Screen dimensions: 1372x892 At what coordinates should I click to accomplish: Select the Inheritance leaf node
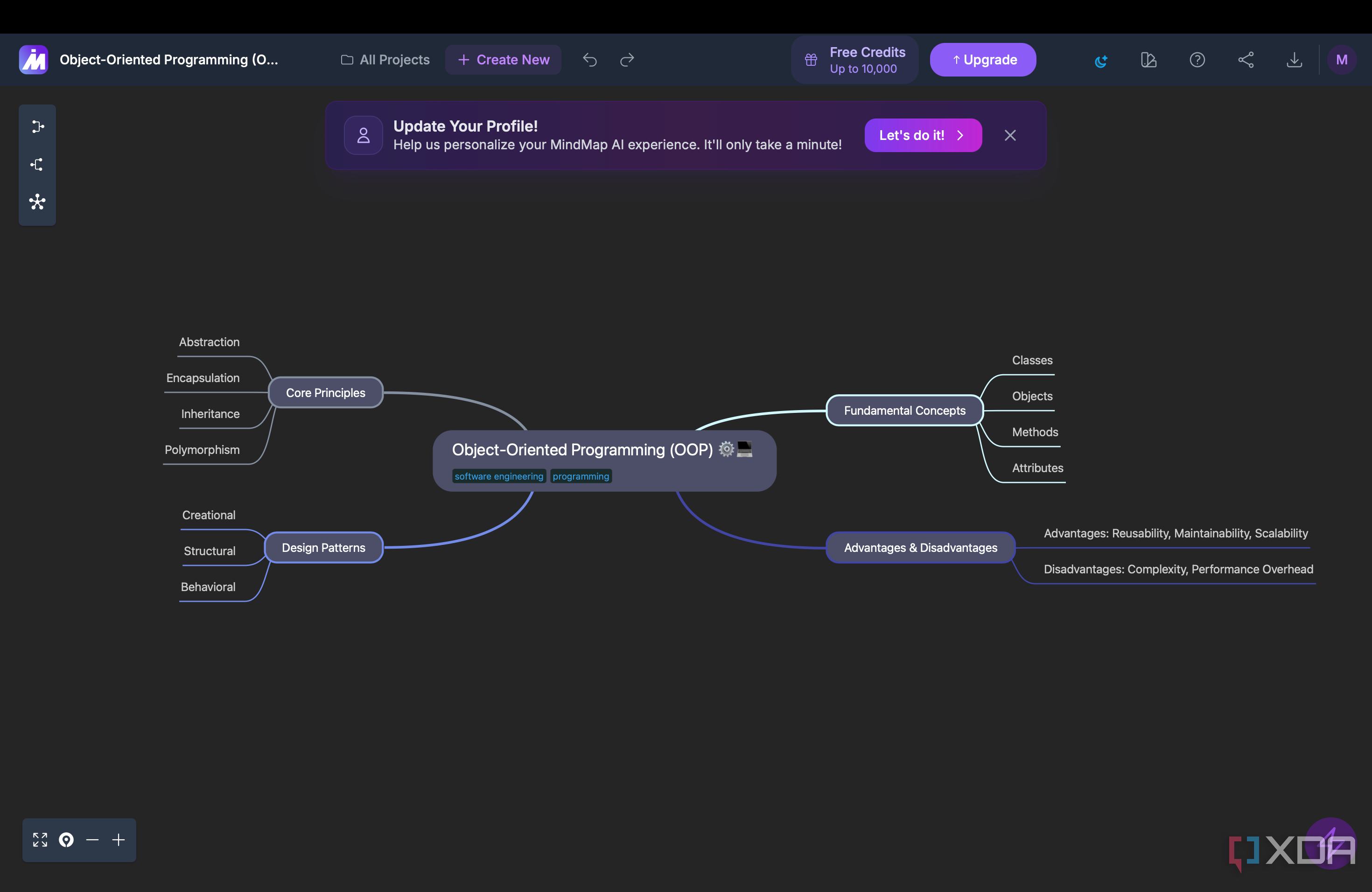(210, 414)
